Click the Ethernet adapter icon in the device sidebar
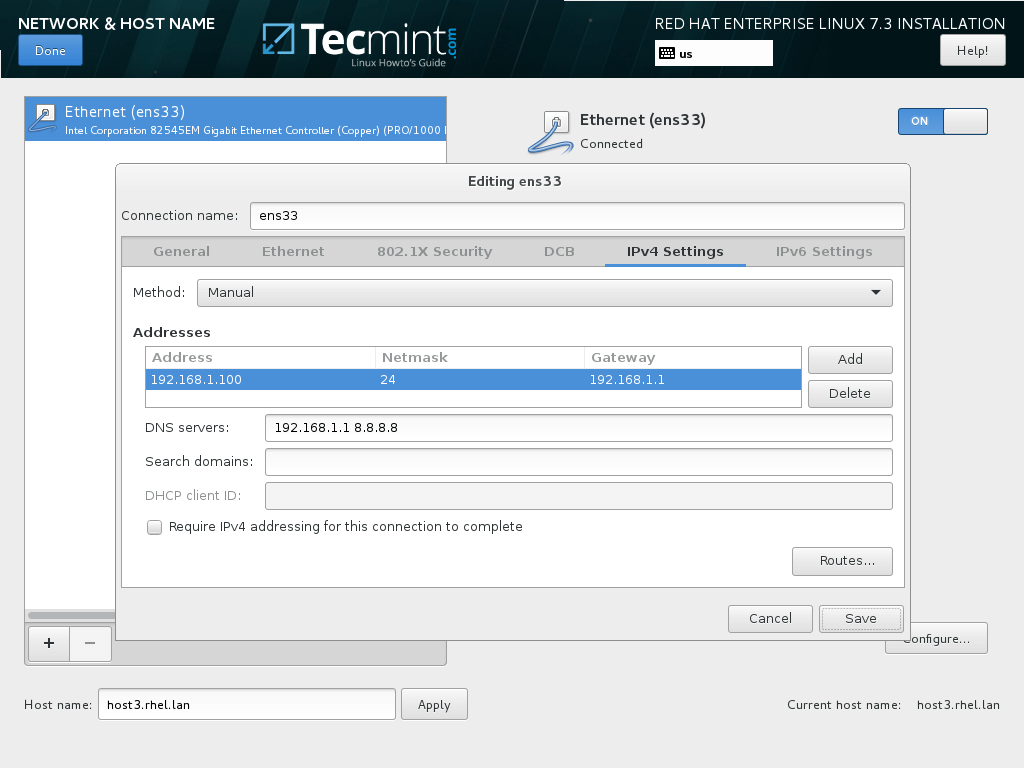The height and width of the screenshot is (768, 1024). tap(42, 118)
